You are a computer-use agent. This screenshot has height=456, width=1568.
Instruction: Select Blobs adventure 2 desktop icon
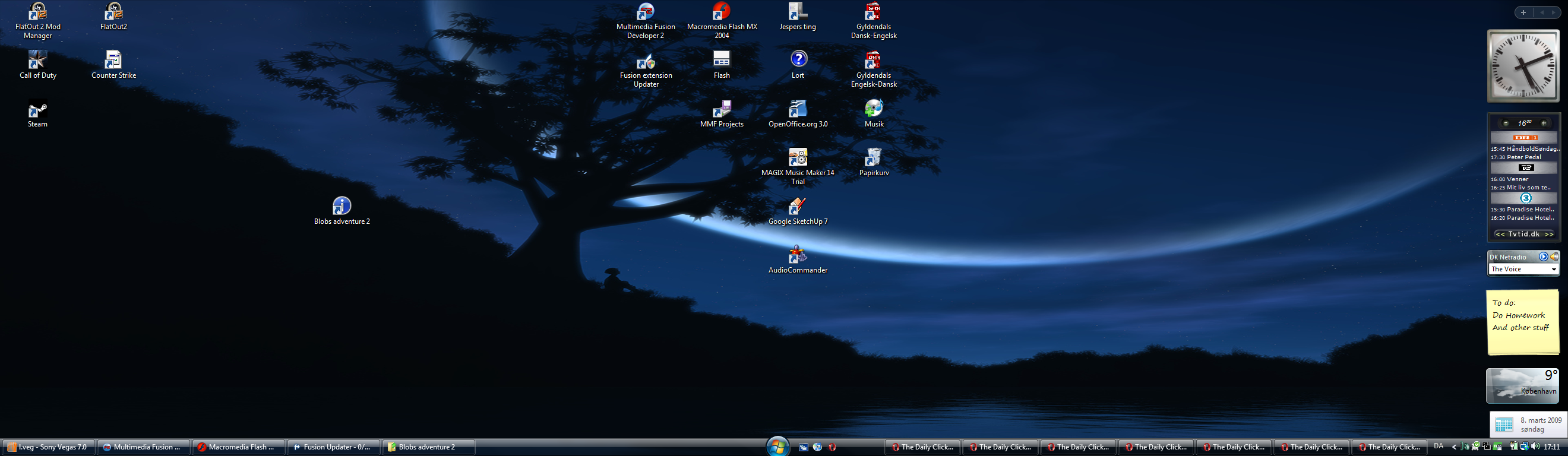(x=342, y=207)
